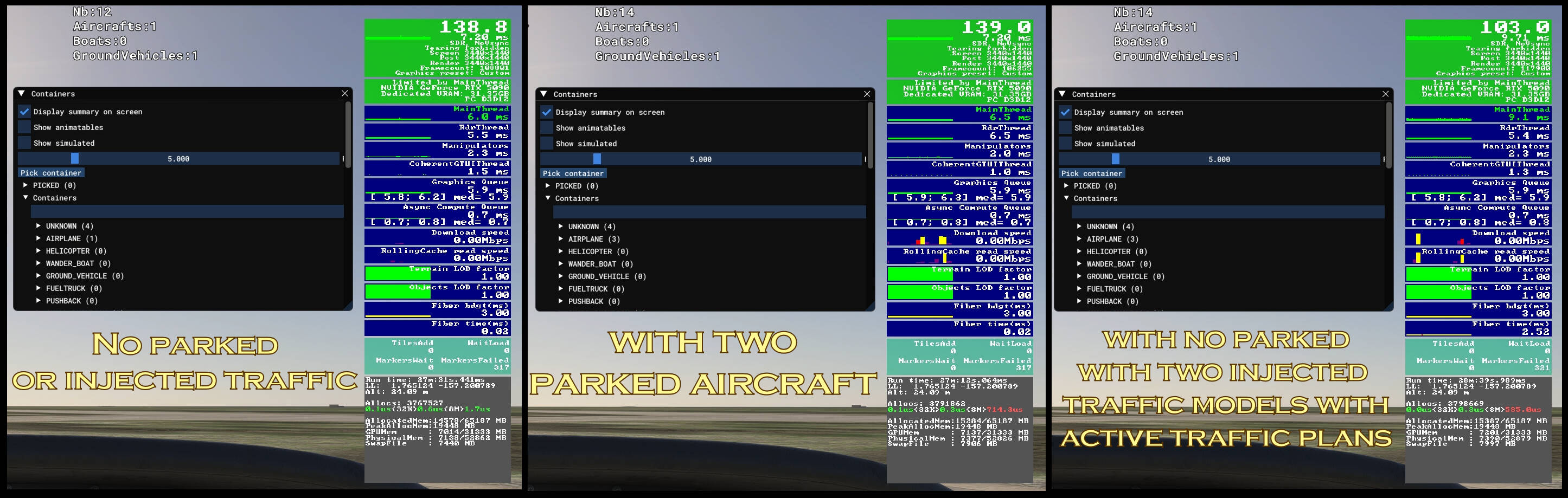Select the UNKNOWN (4) tree item

(68, 225)
